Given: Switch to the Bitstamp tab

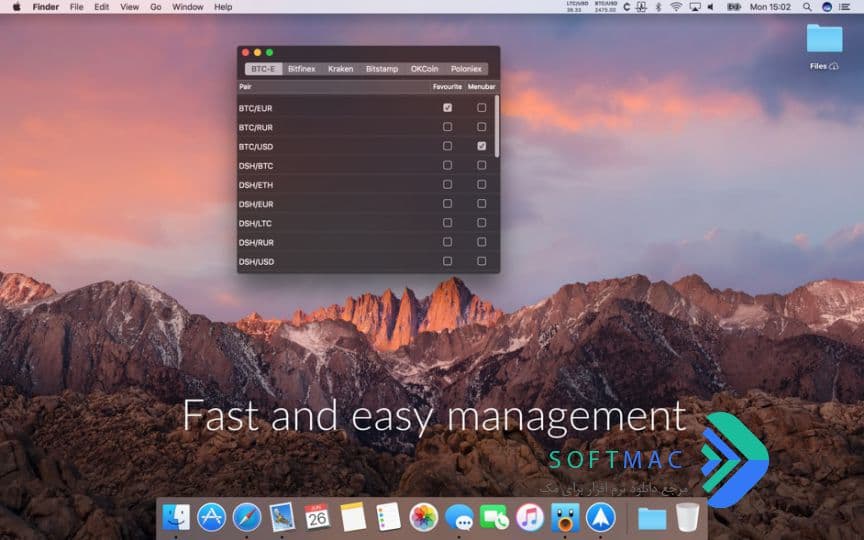Looking at the screenshot, I should (x=382, y=69).
